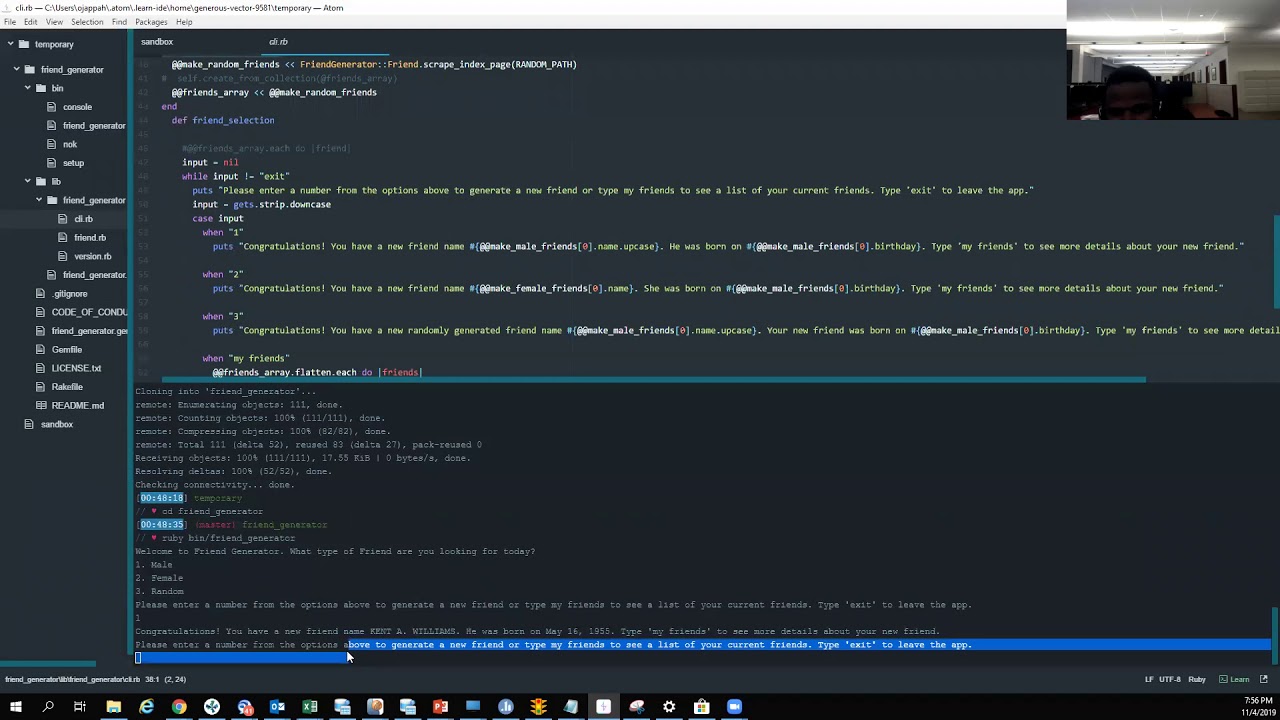The width and height of the screenshot is (1280, 720).
Task: Open the Edit menu
Action: pyautogui.click(x=31, y=22)
